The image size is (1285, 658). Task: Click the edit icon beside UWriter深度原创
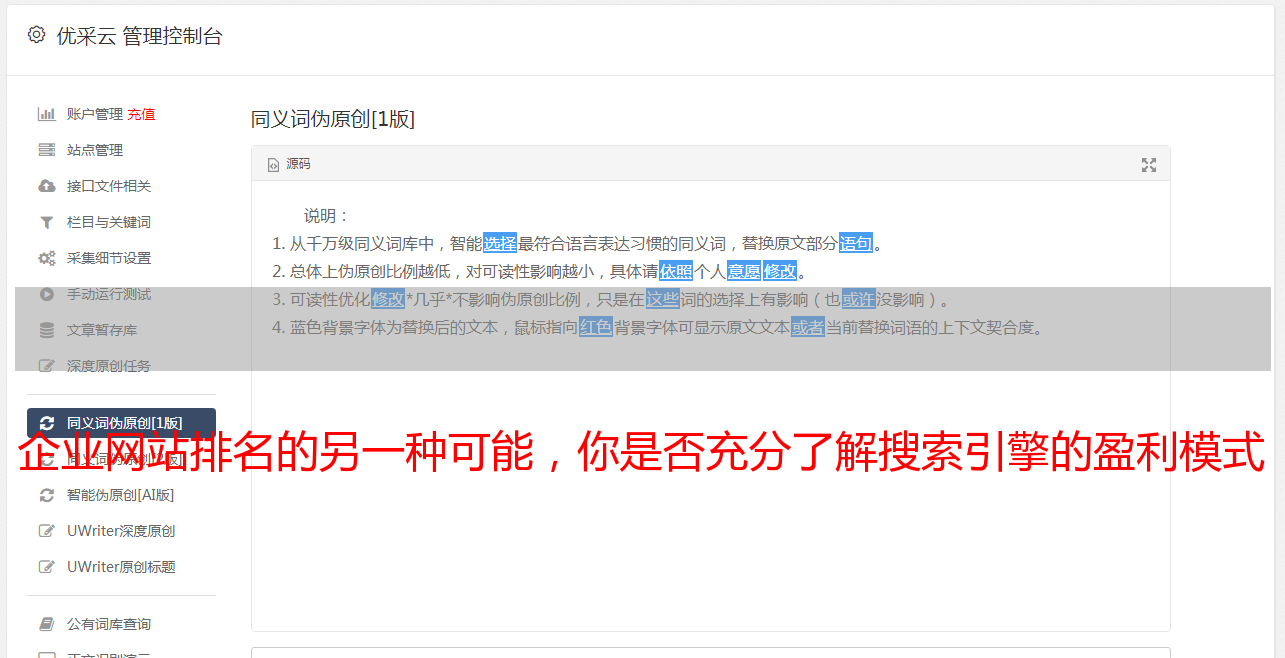pos(46,531)
